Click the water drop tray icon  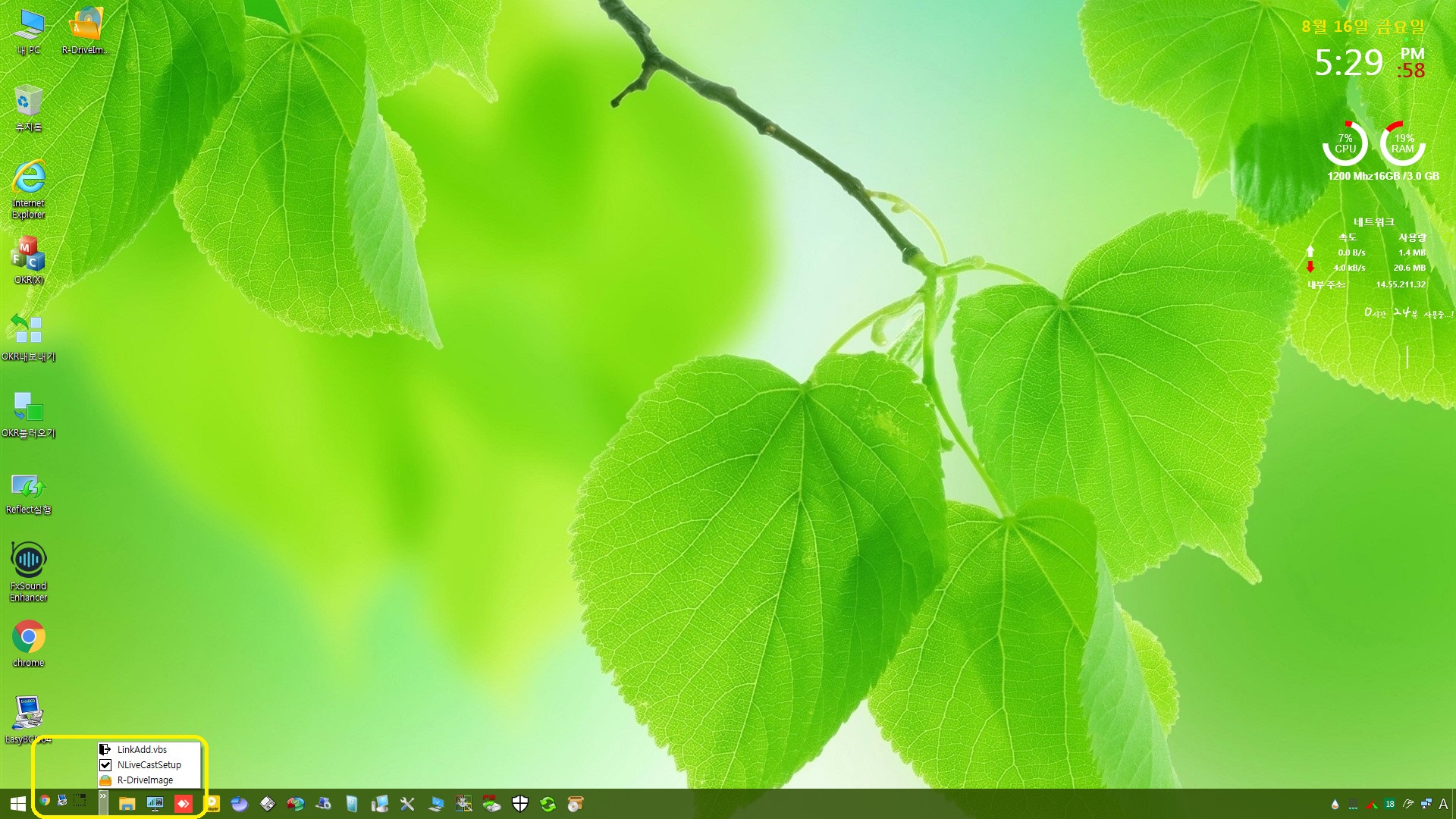(x=1335, y=804)
